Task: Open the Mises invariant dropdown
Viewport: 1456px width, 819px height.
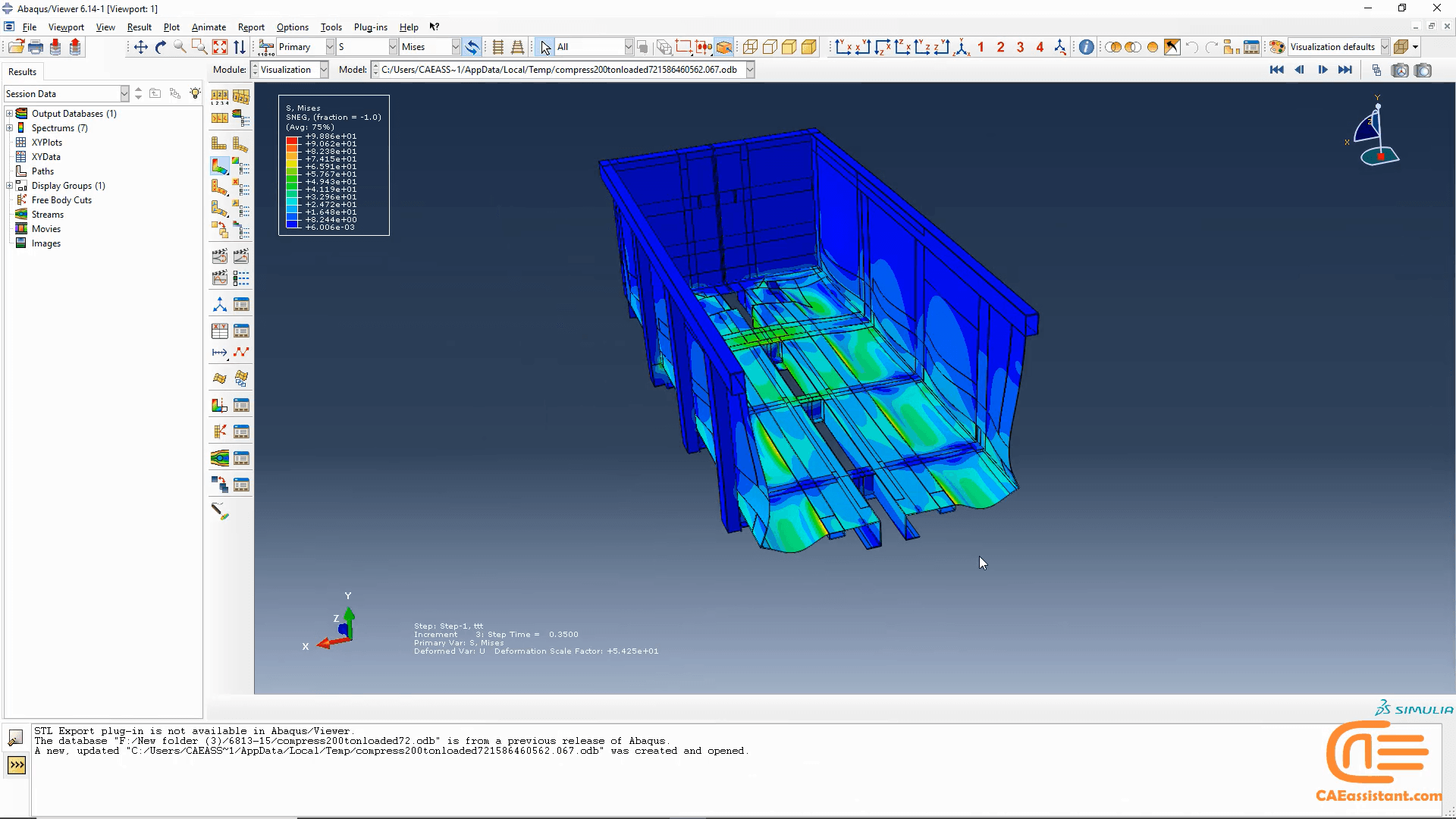Action: 456,47
